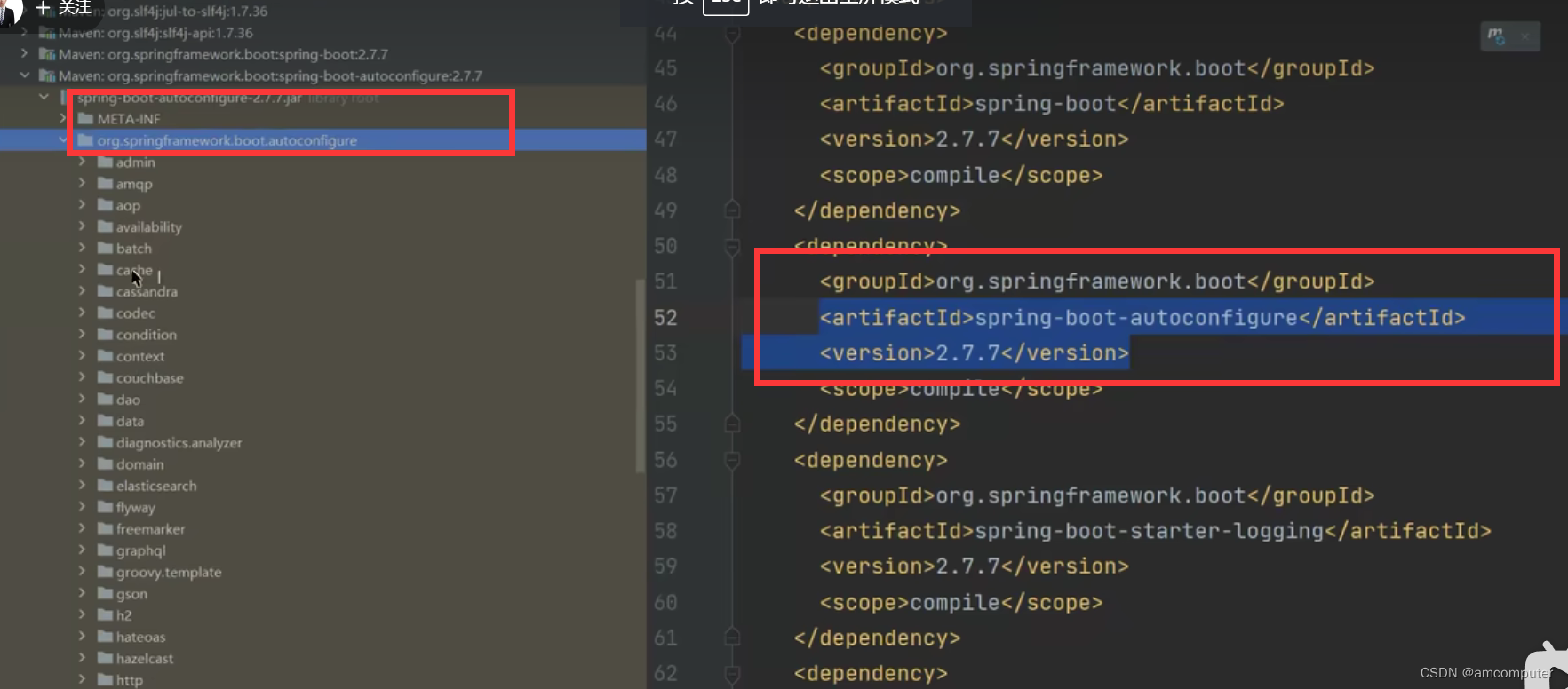Expand the diagnostics.analyzer package arrow
1568x689 pixels.
pyautogui.click(x=82, y=442)
